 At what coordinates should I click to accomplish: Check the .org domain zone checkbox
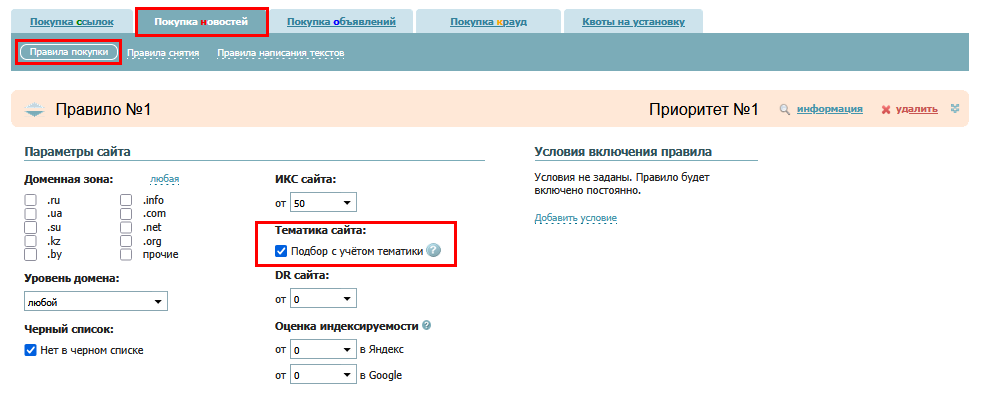(x=126, y=241)
